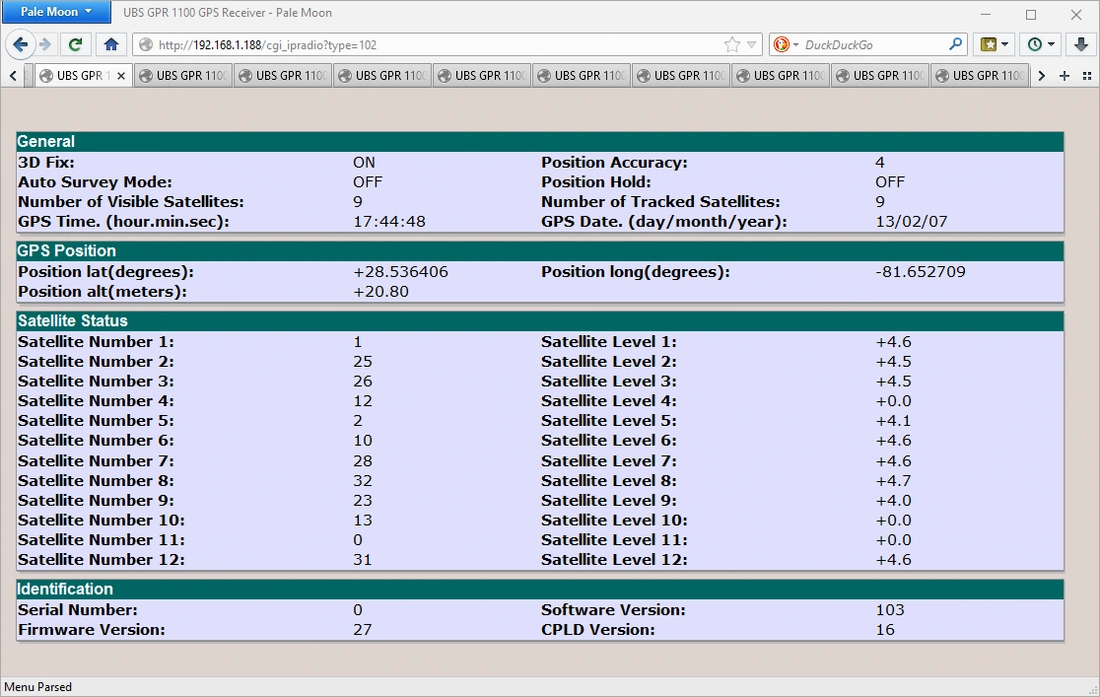Click the Position Hold value OFF
This screenshot has height=697, width=1100.
pyautogui.click(x=890, y=182)
